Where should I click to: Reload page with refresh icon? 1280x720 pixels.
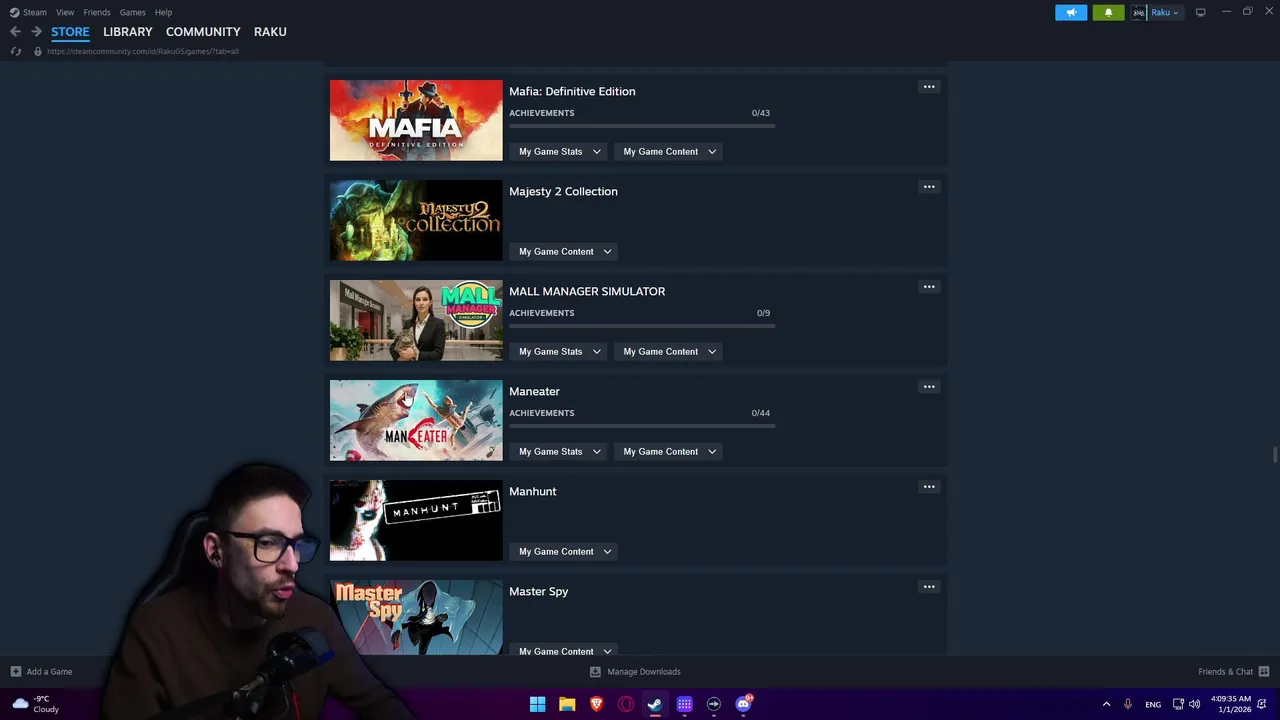16,51
